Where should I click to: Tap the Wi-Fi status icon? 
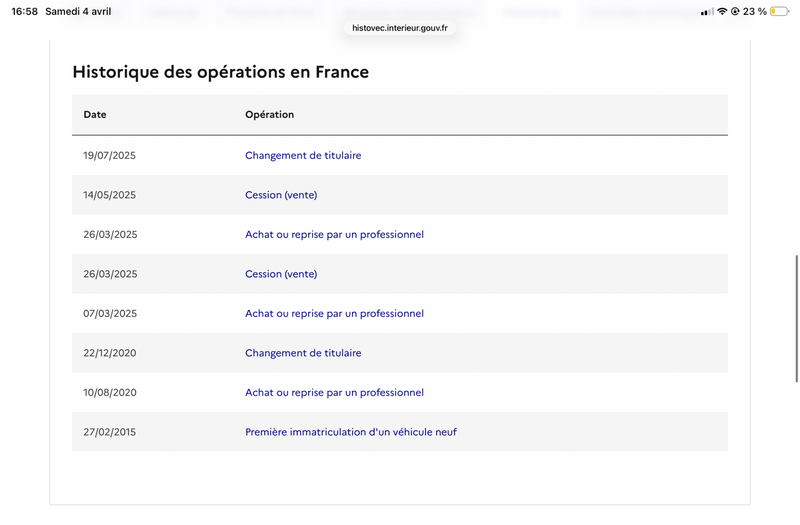tap(722, 12)
